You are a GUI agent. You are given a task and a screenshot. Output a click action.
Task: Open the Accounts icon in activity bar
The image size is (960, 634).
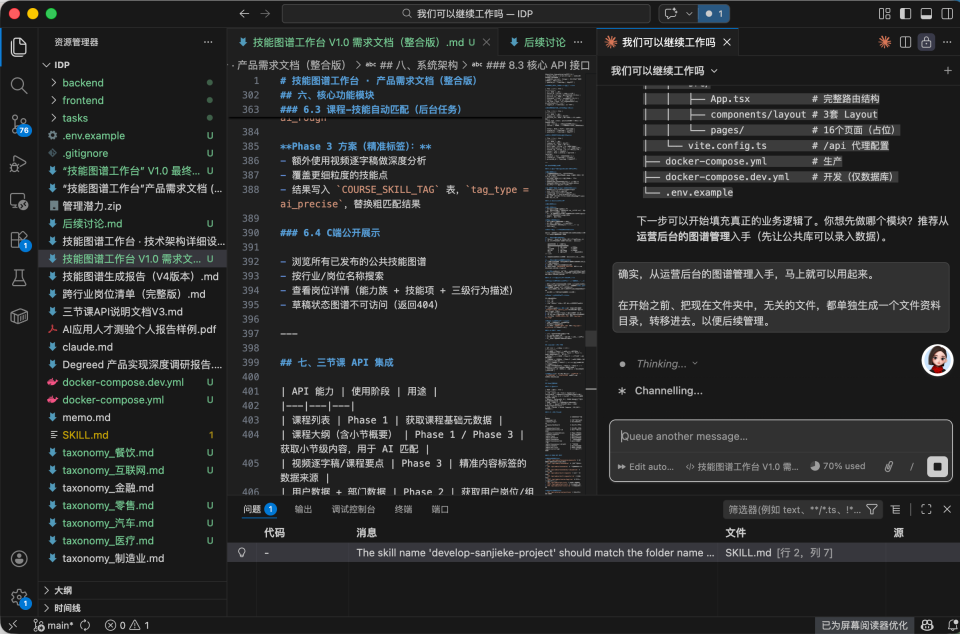coord(19,558)
